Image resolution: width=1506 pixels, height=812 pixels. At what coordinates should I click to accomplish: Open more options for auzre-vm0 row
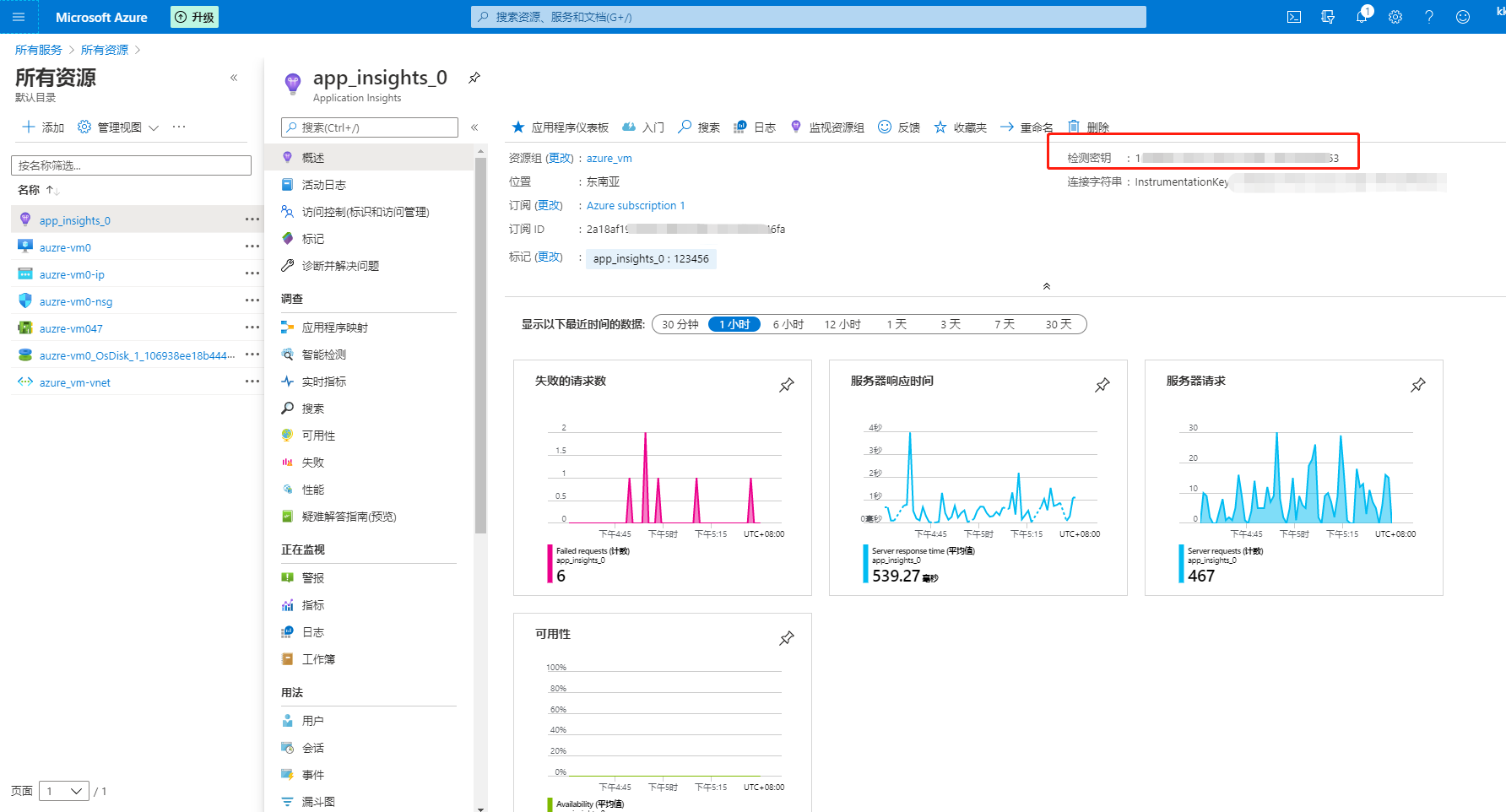[252, 246]
